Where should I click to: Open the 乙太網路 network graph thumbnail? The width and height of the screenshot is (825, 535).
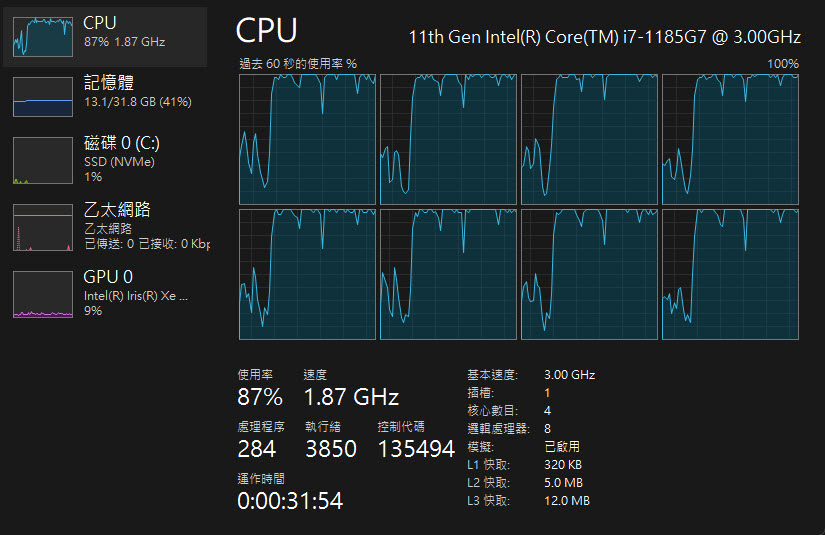pyautogui.click(x=43, y=227)
